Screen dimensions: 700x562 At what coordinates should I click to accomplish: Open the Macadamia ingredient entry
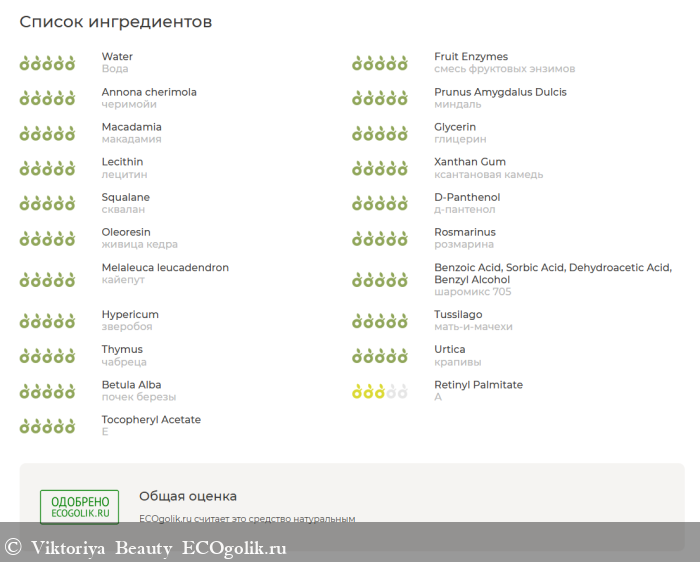(131, 127)
